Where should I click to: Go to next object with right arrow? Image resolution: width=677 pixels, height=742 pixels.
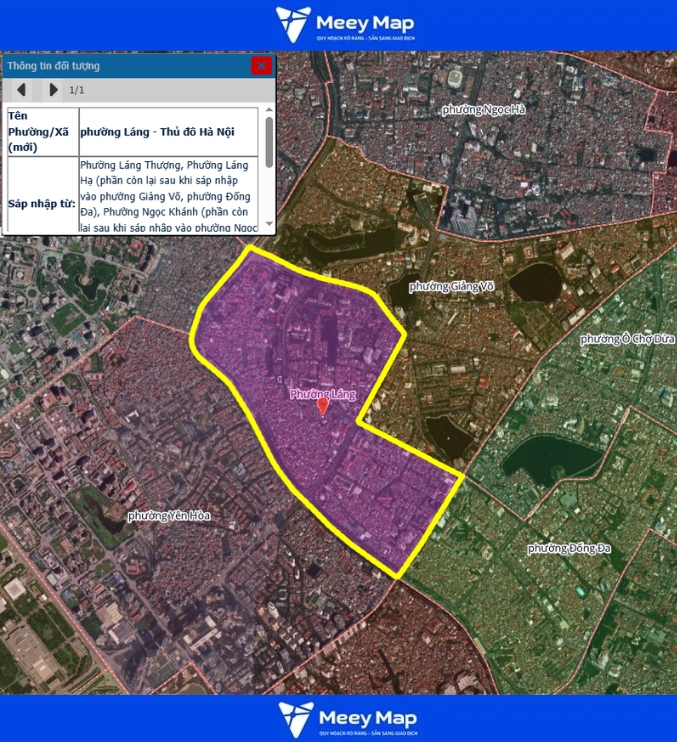coord(53,90)
